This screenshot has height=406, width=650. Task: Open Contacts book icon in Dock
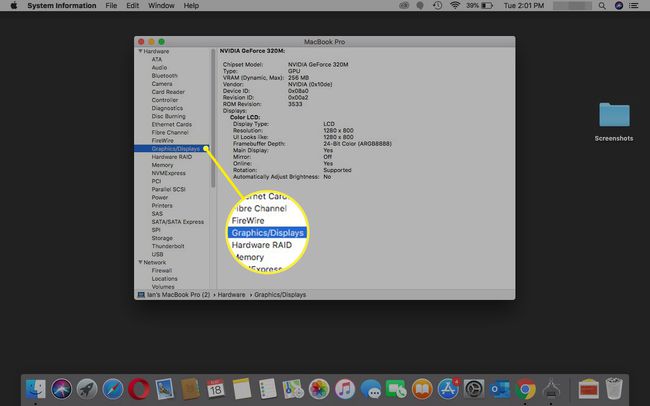tap(190, 389)
